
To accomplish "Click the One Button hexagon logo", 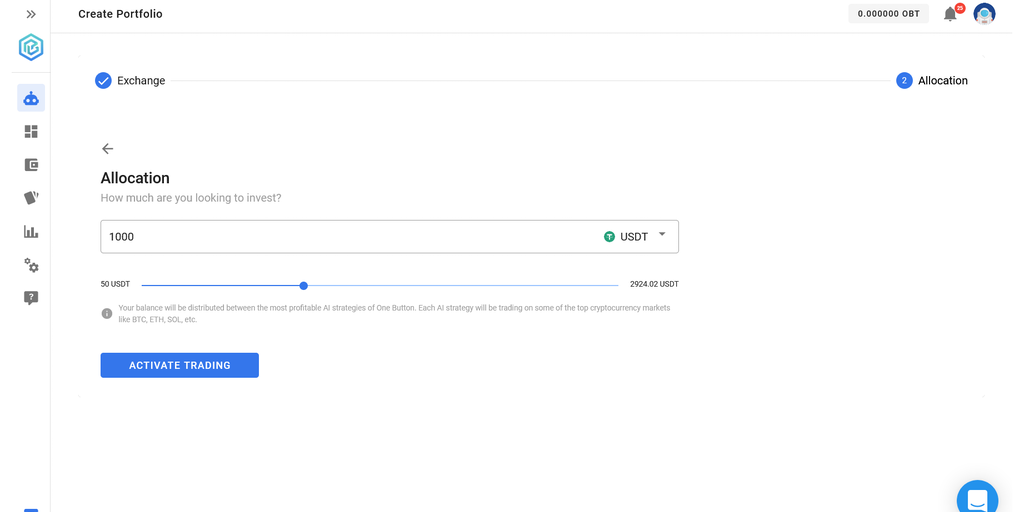I will click(31, 47).
